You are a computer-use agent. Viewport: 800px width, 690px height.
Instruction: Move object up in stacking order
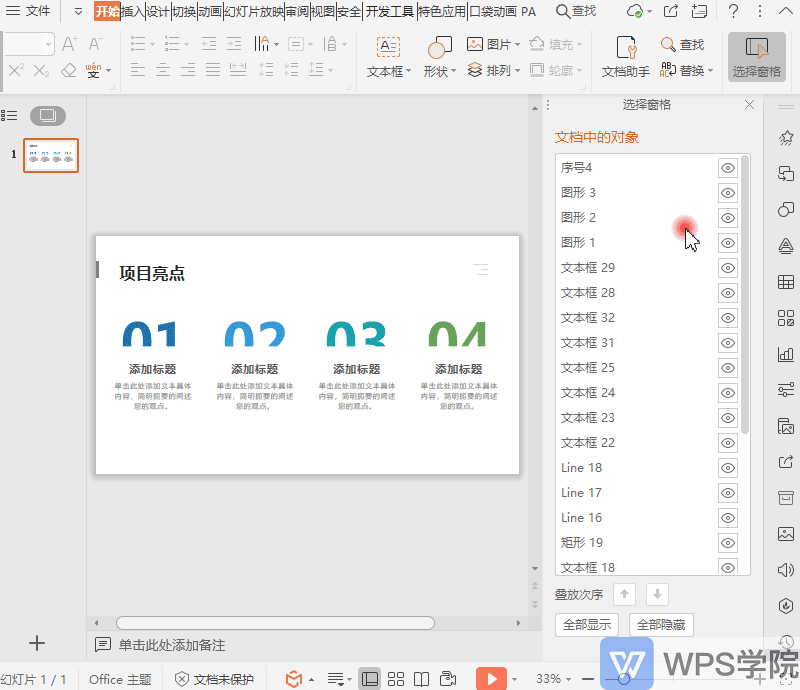point(624,594)
